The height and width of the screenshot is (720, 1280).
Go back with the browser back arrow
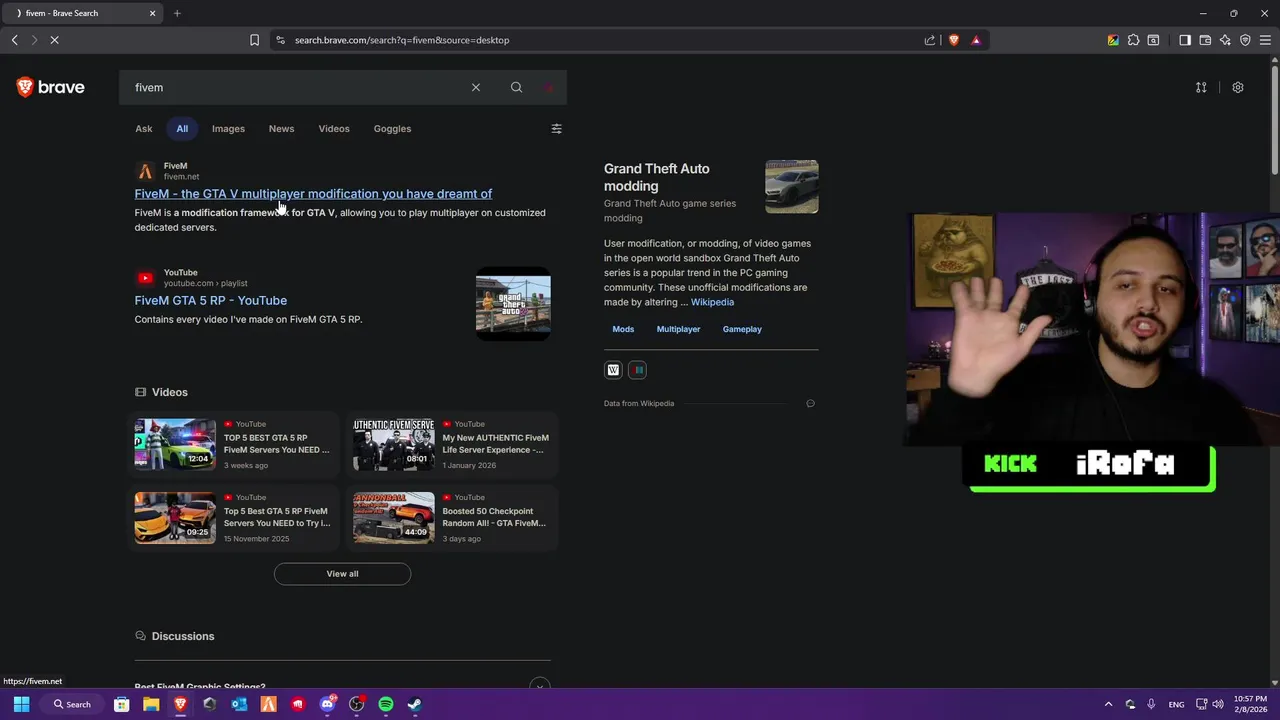point(14,40)
